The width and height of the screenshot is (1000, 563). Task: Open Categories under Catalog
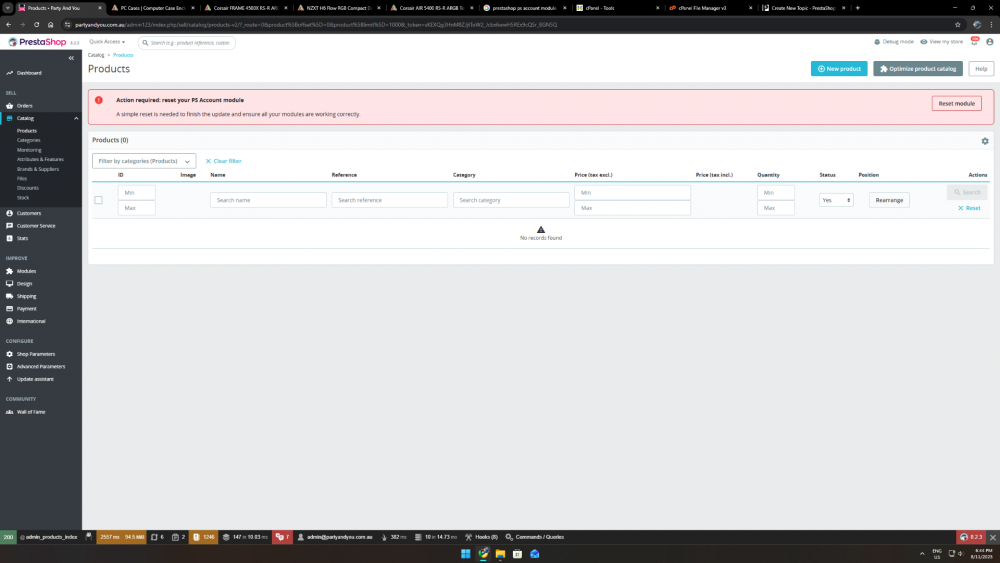tap(29, 140)
